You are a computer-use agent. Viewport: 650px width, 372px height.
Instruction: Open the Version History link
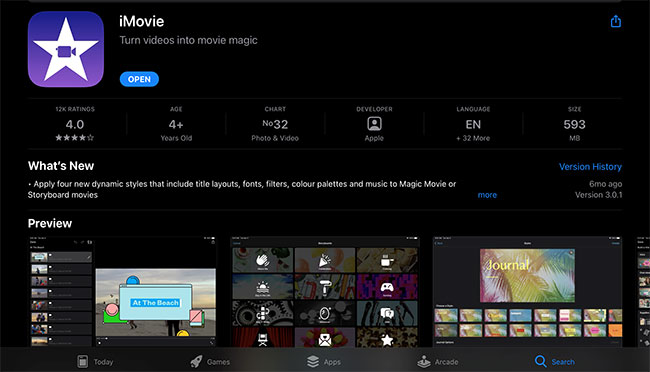[x=590, y=167]
